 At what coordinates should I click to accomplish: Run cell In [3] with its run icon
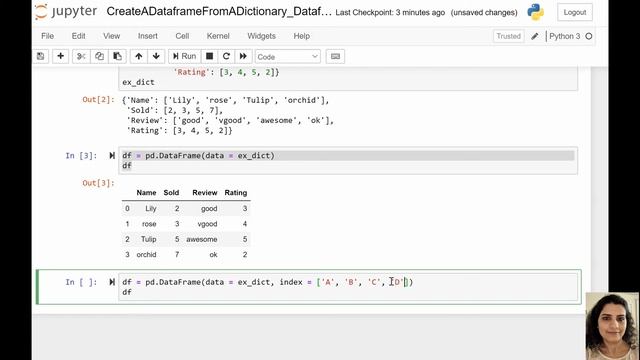(112, 156)
